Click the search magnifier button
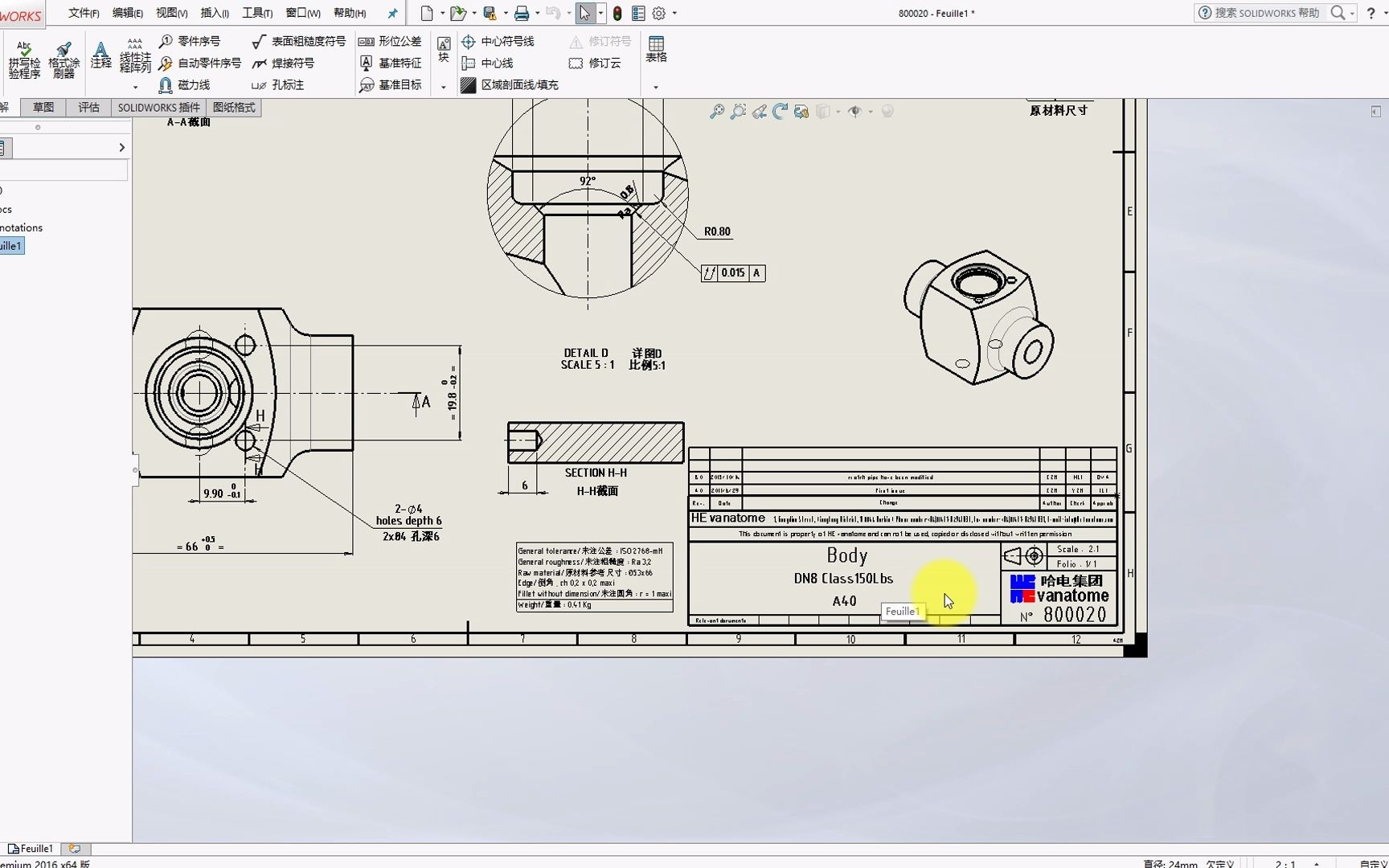 1338,13
